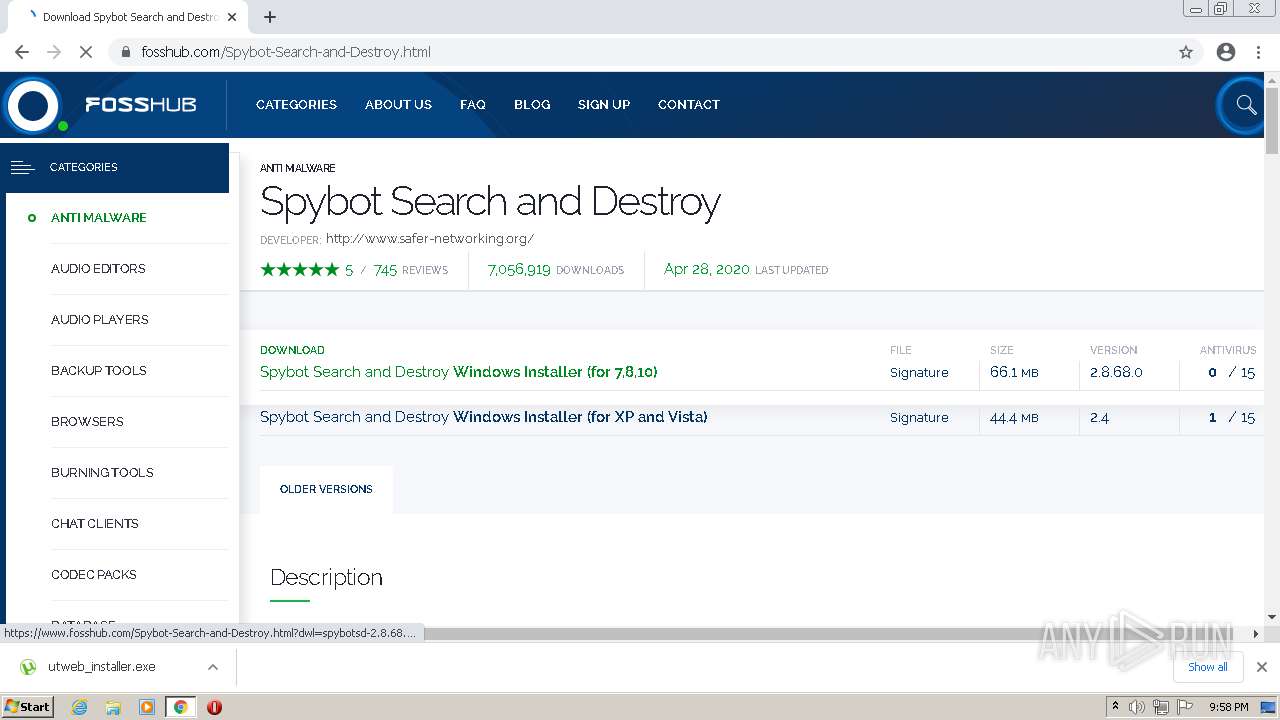Open the Chrome profile avatar icon
The width and height of the screenshot is (1280, 720).
1226,52
